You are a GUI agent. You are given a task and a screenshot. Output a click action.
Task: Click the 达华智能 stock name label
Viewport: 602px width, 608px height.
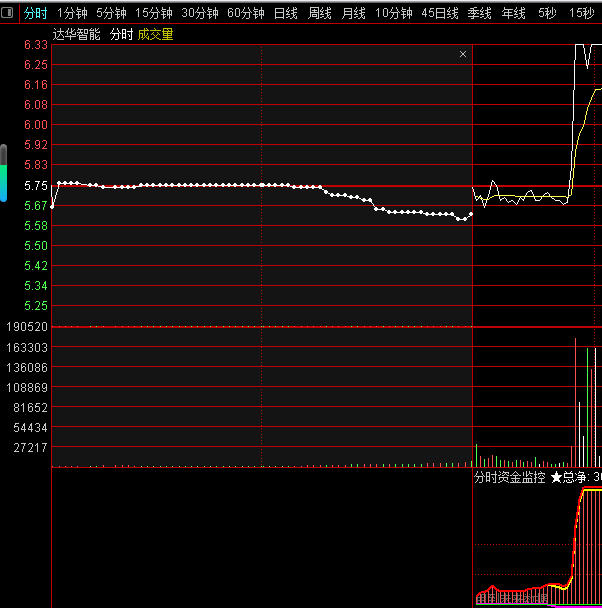pyautogui.click(x=77, y=34)
